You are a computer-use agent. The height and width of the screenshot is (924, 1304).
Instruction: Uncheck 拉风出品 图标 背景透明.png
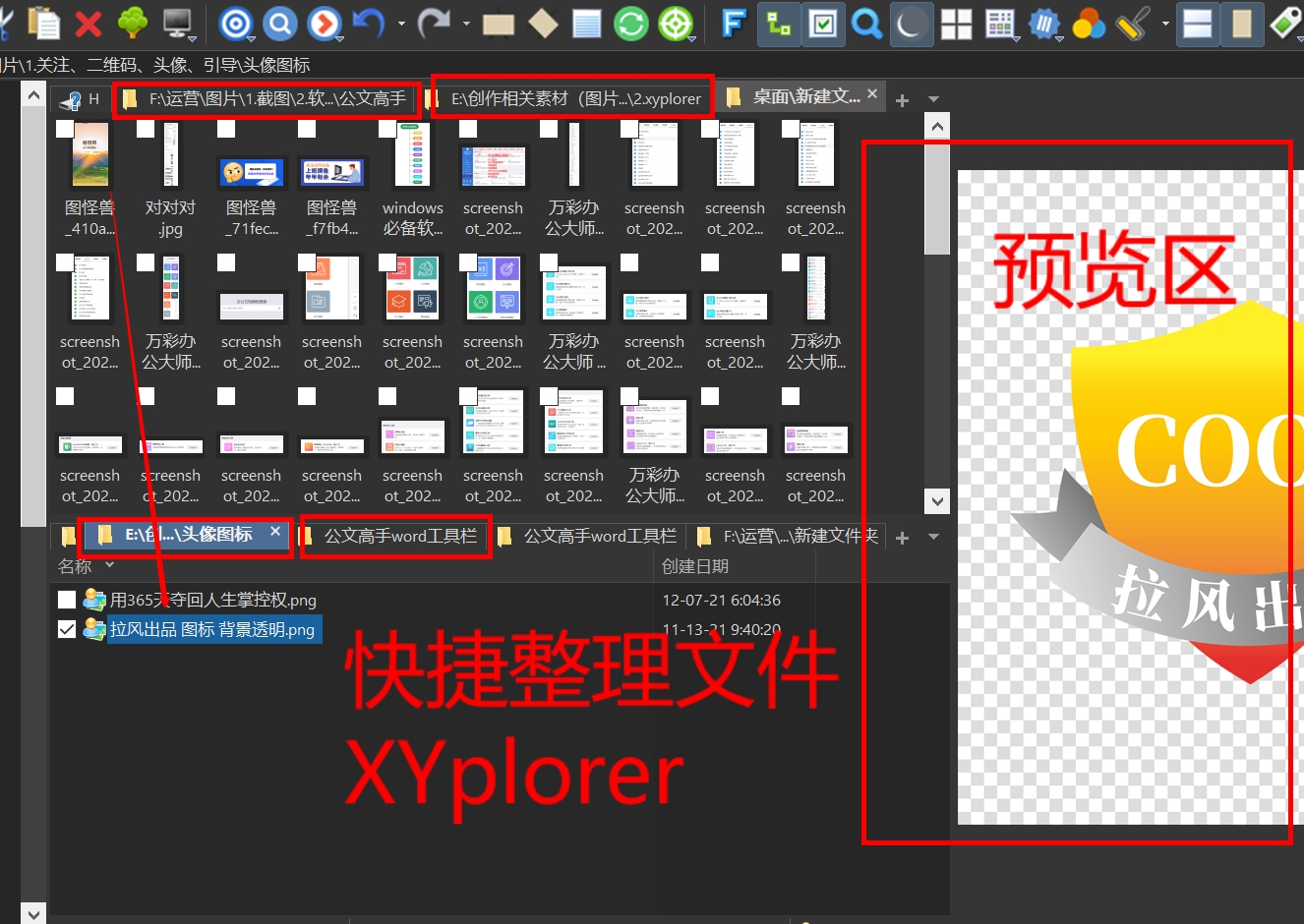tap(66, 628)
